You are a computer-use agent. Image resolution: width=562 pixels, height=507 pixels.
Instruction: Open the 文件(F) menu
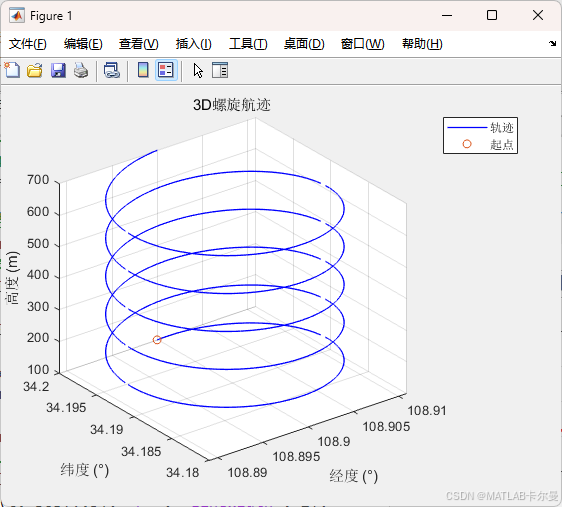[x=28, y=44]
